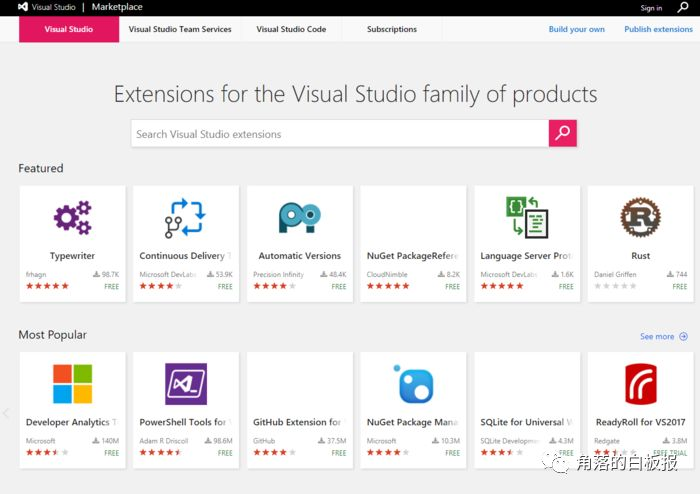
Task: Click the Rust extension logo
Action: tap(640, 218)
